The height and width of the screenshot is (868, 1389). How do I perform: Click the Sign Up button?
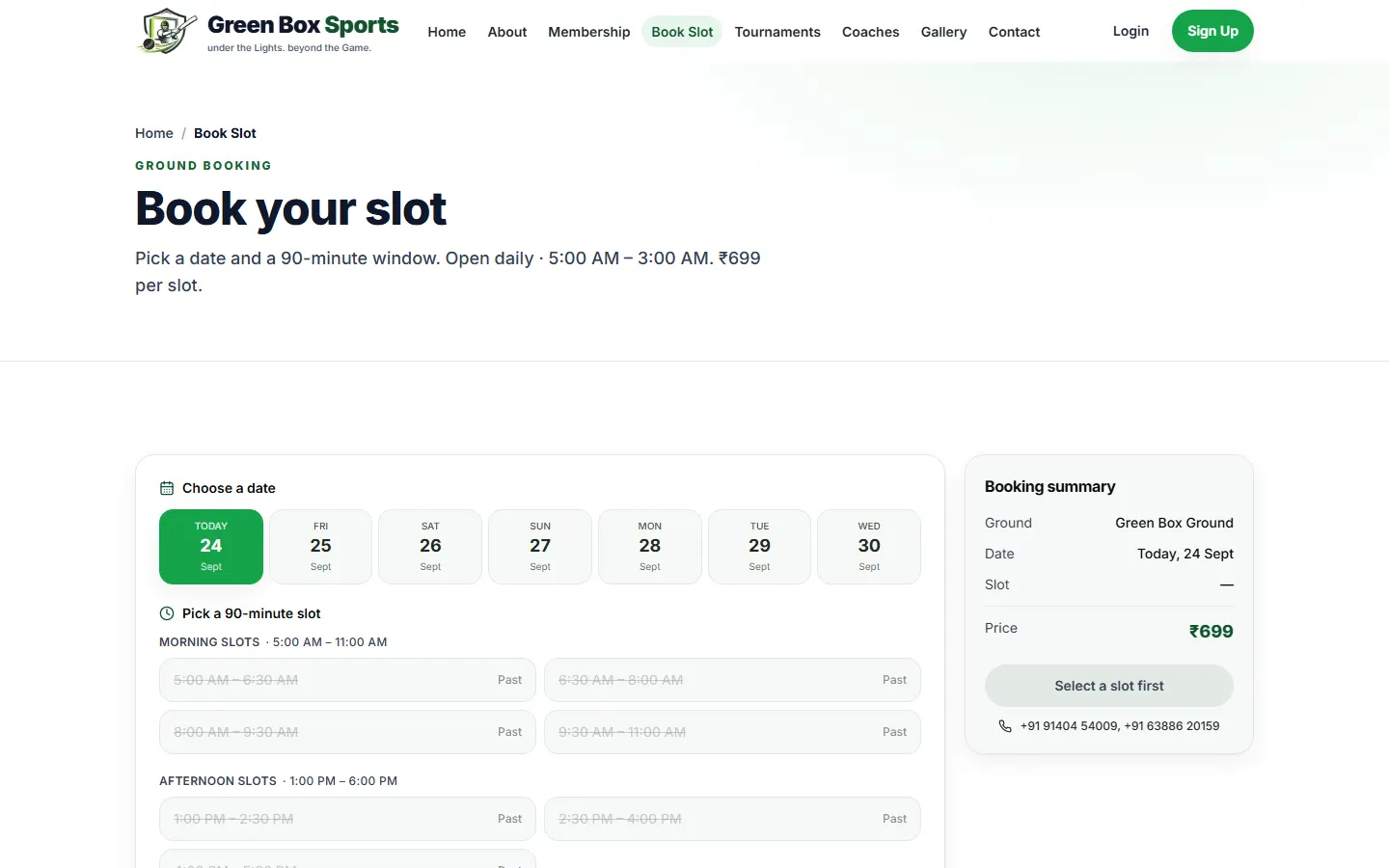(1212, 31)
